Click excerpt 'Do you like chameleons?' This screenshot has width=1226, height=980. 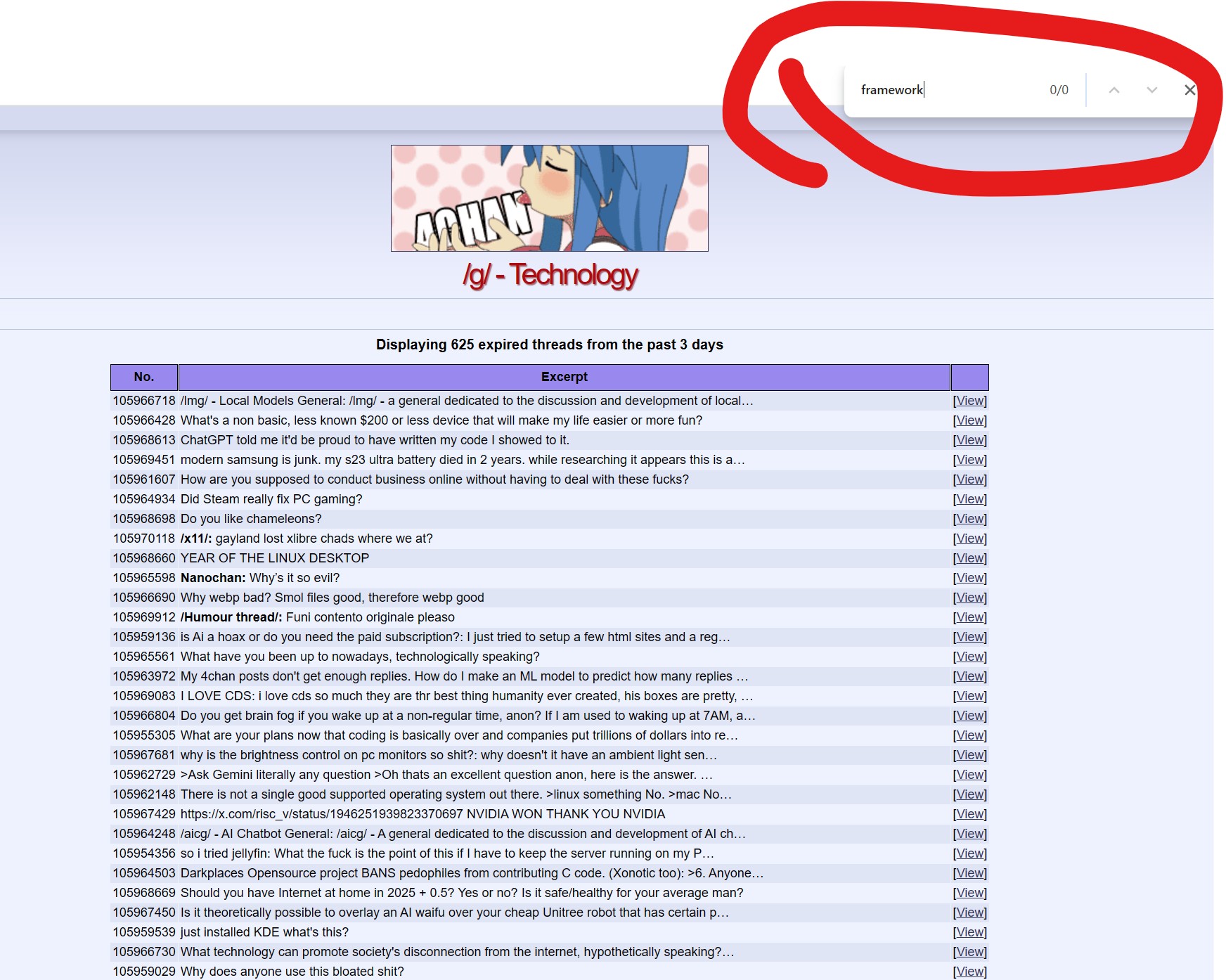click(x=251, y=519)
